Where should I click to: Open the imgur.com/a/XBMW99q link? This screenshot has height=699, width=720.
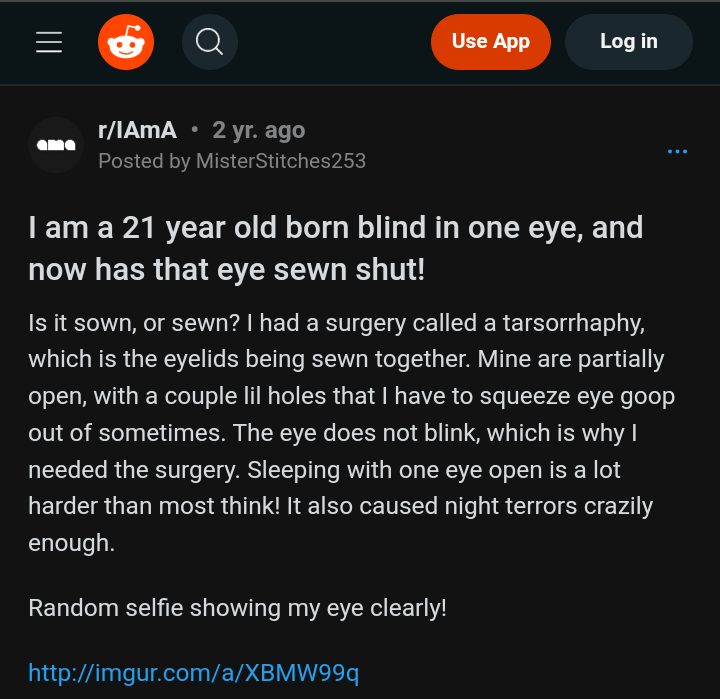[193, 672]
